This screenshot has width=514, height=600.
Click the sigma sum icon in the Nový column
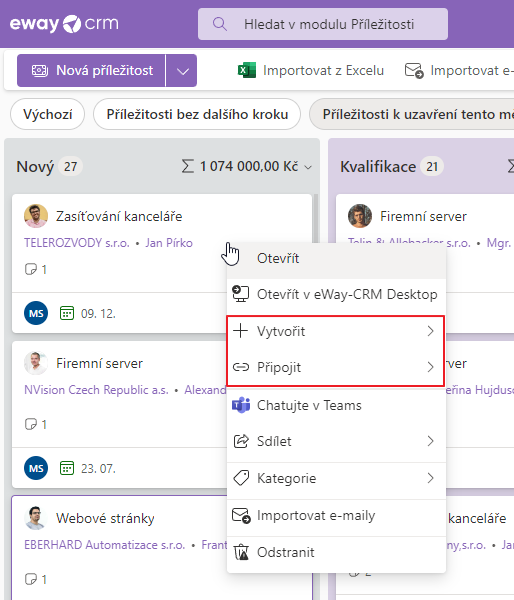pyautogui.click(x=187, y=166)
